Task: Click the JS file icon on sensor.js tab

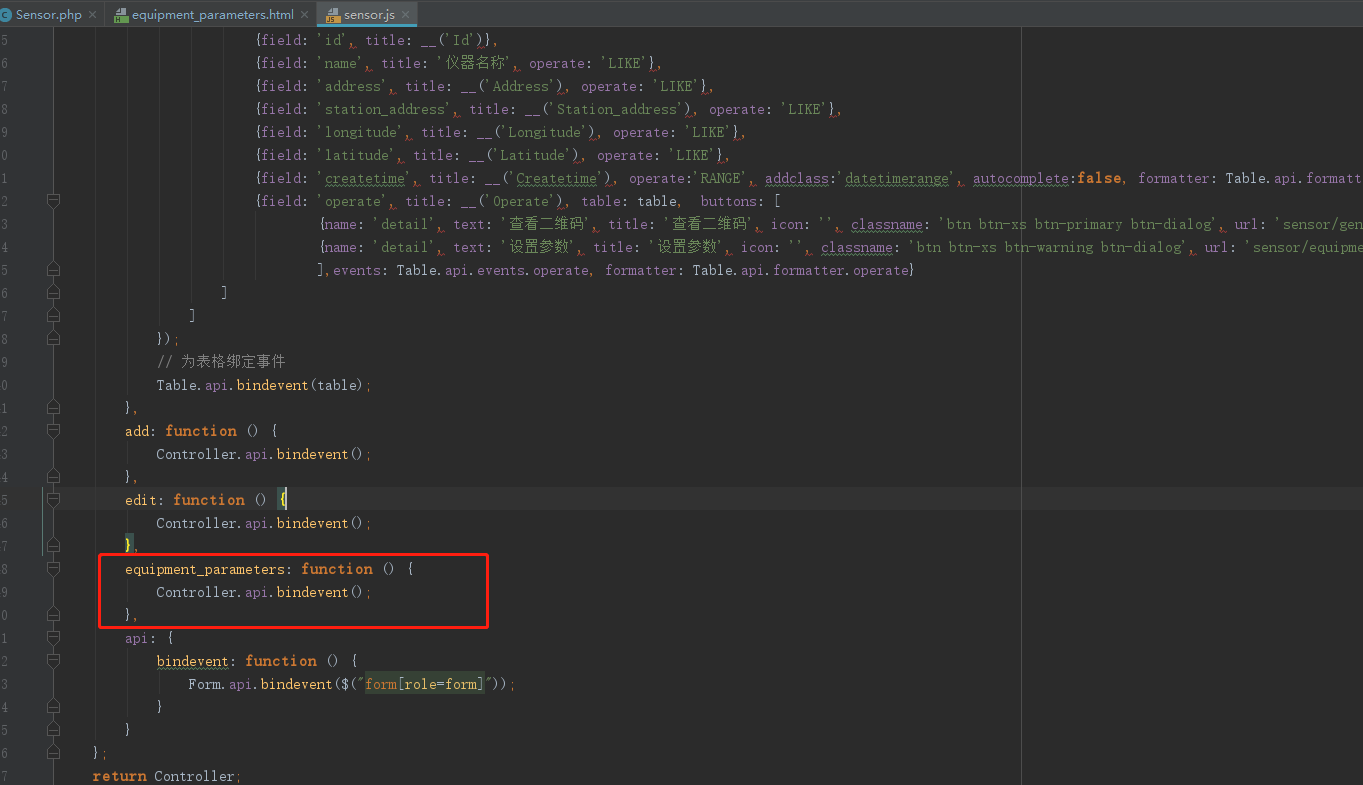Action: click(333, 15)
